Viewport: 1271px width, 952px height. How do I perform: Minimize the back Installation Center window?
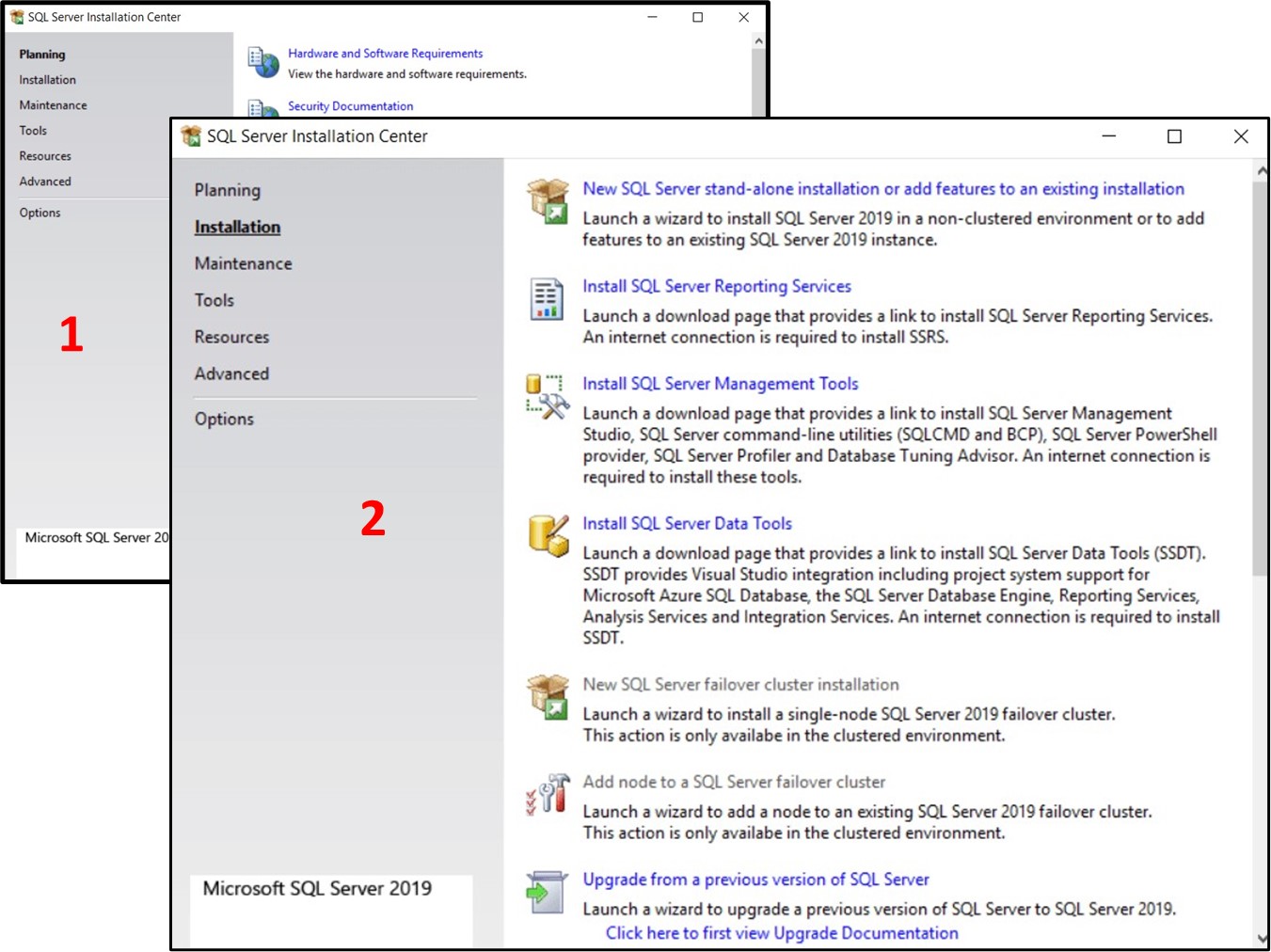(x=652, y=17)
